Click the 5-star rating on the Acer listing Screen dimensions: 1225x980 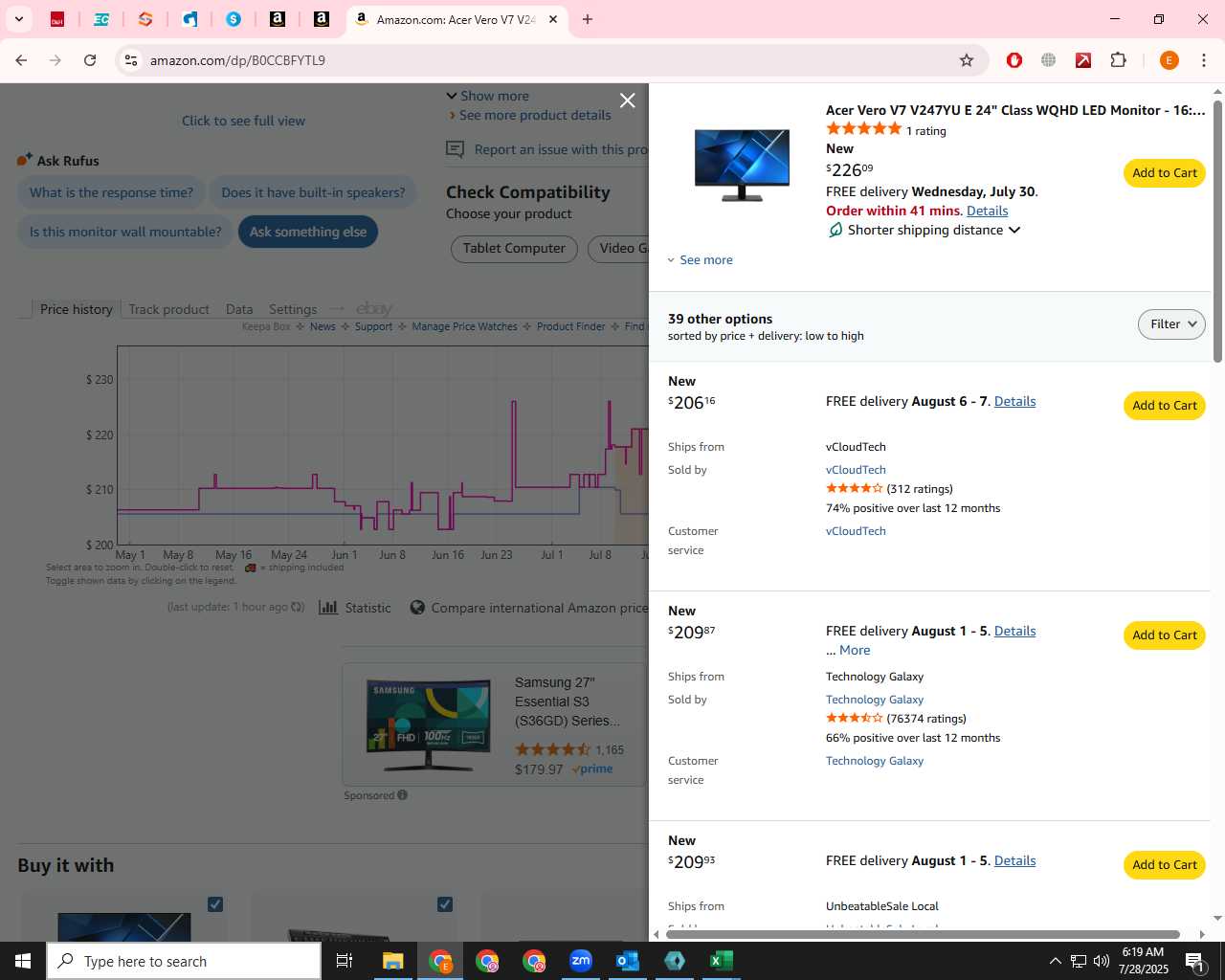[x=863, y=129]
